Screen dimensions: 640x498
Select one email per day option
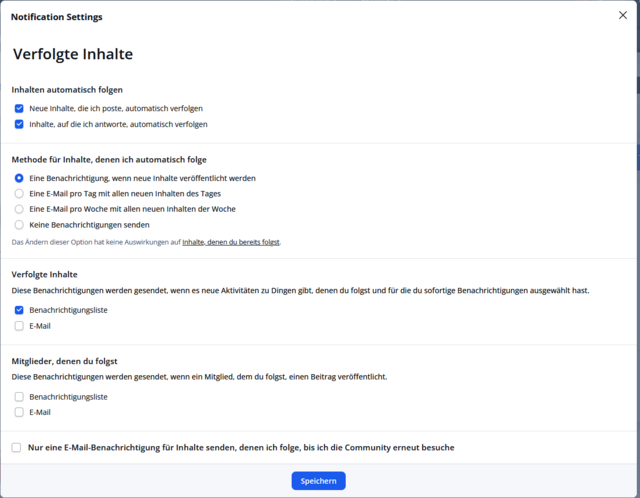pyautogui.click(x=19, y=193)
